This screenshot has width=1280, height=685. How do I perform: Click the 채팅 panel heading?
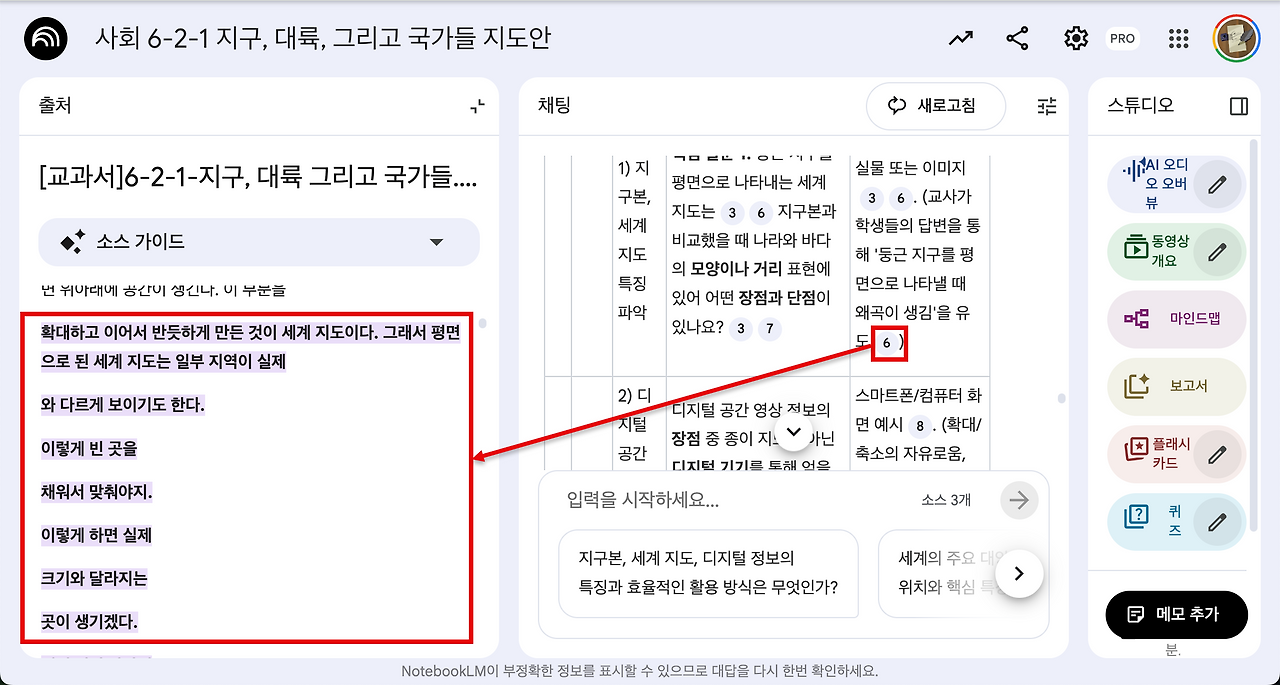pyautogui.click(x=554, y=106)
